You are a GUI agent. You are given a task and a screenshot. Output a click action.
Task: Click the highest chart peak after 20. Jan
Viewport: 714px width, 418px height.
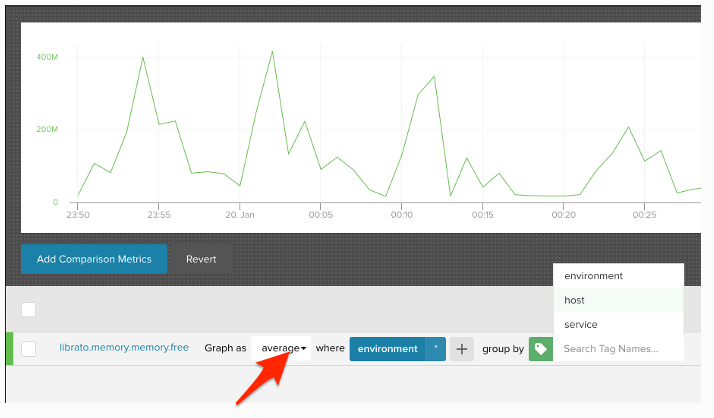tap(272, 51)
